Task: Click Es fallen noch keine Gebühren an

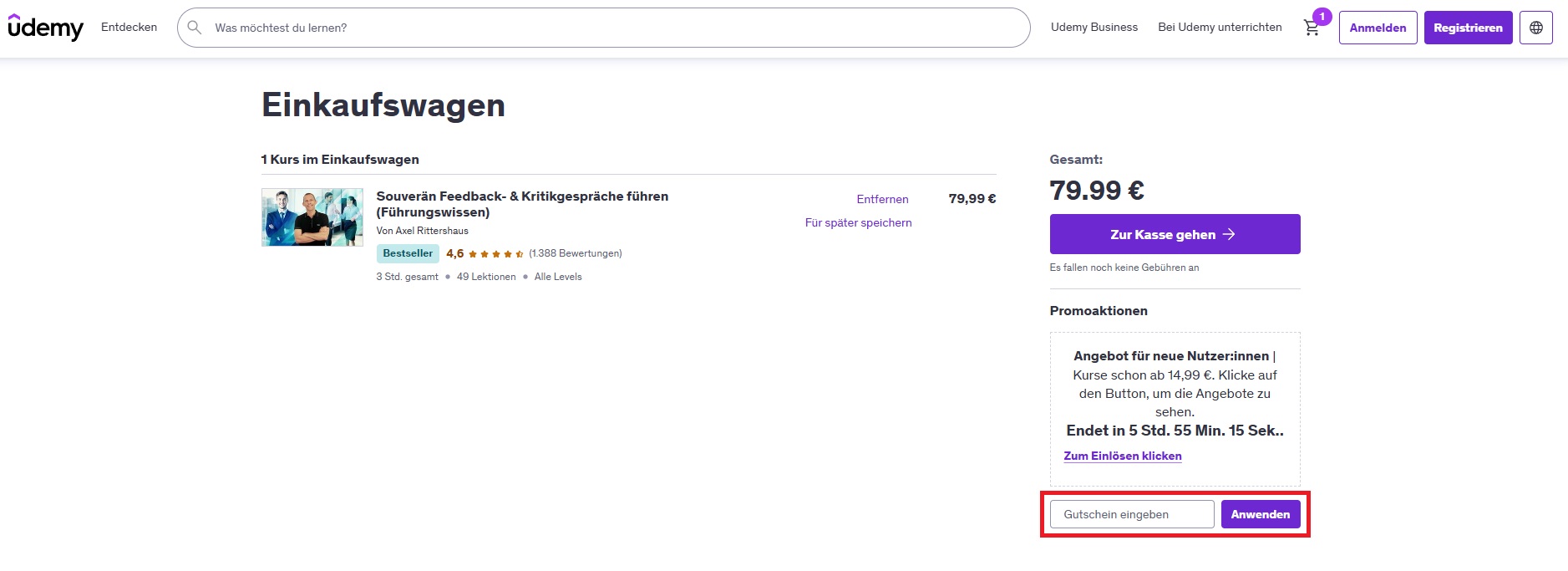Action: pos(1124,268)
